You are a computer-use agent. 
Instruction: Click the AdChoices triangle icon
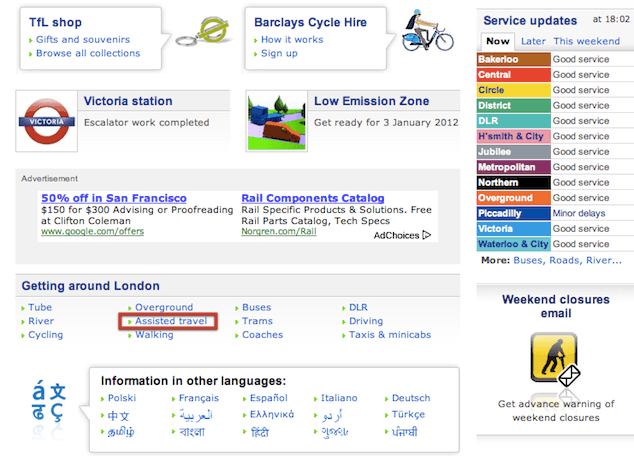click(427, 235)
